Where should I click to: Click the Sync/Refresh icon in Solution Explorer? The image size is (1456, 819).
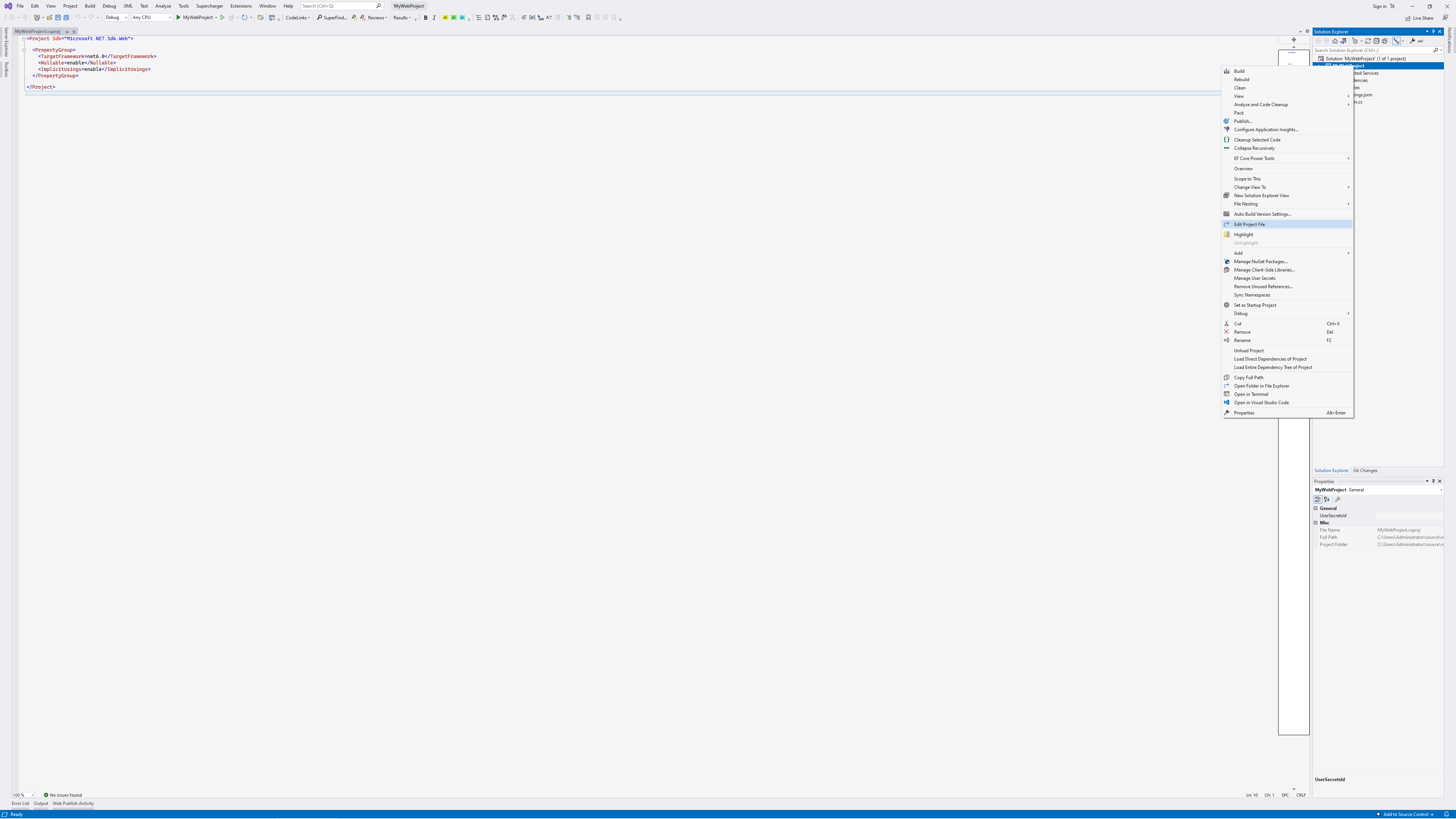(x=1368, y=41)
